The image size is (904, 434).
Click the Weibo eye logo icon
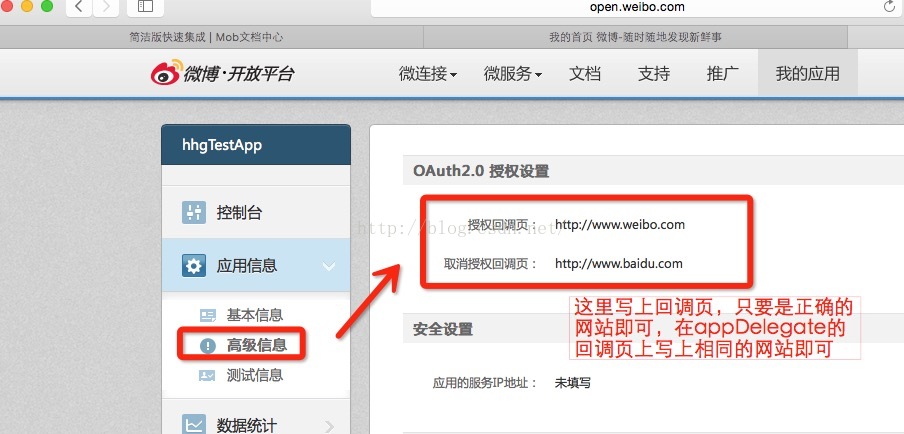click(166, 73)
